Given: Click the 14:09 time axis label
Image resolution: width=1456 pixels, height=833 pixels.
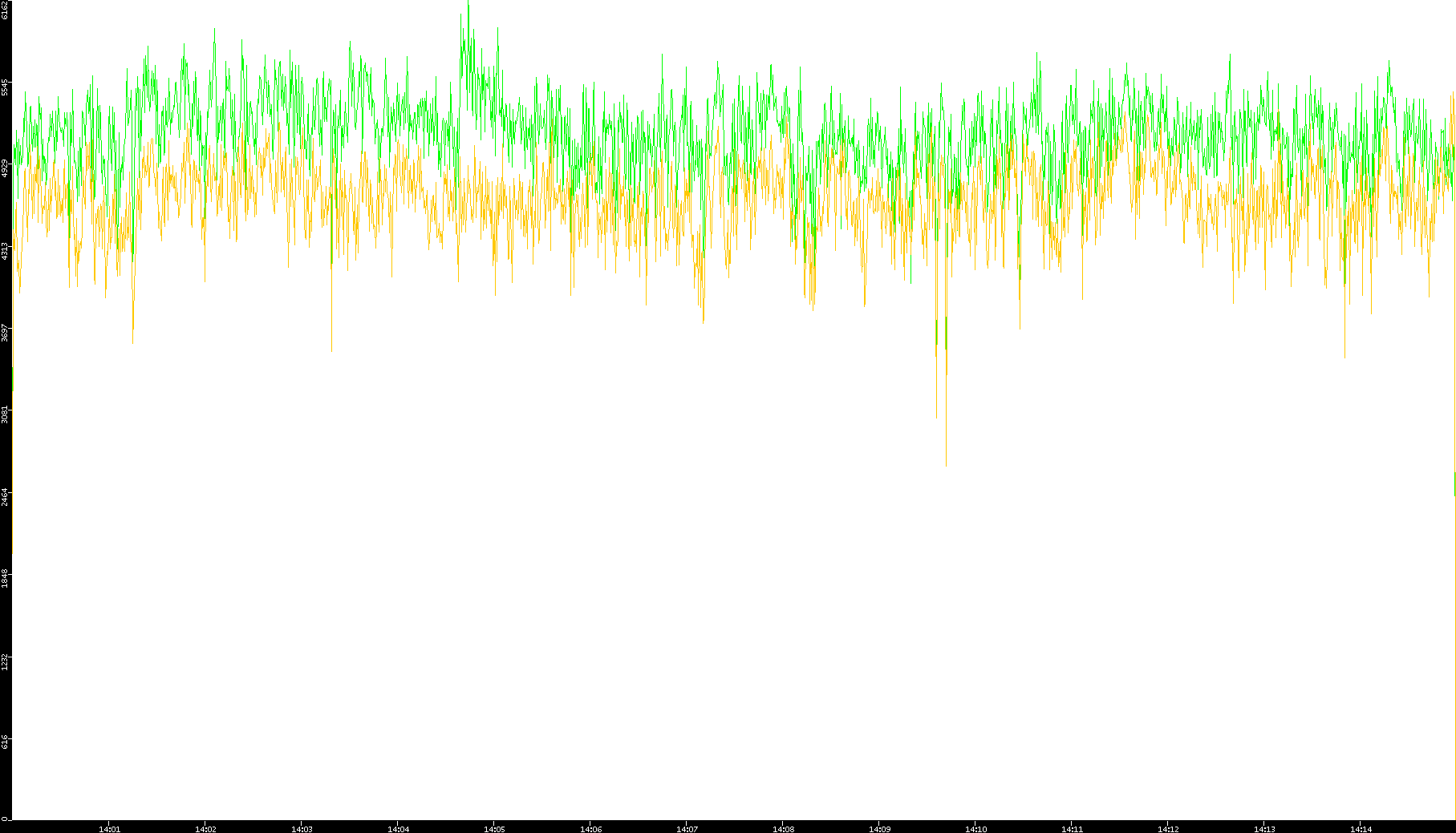Looking at the screenshot, I should (879, 829).
